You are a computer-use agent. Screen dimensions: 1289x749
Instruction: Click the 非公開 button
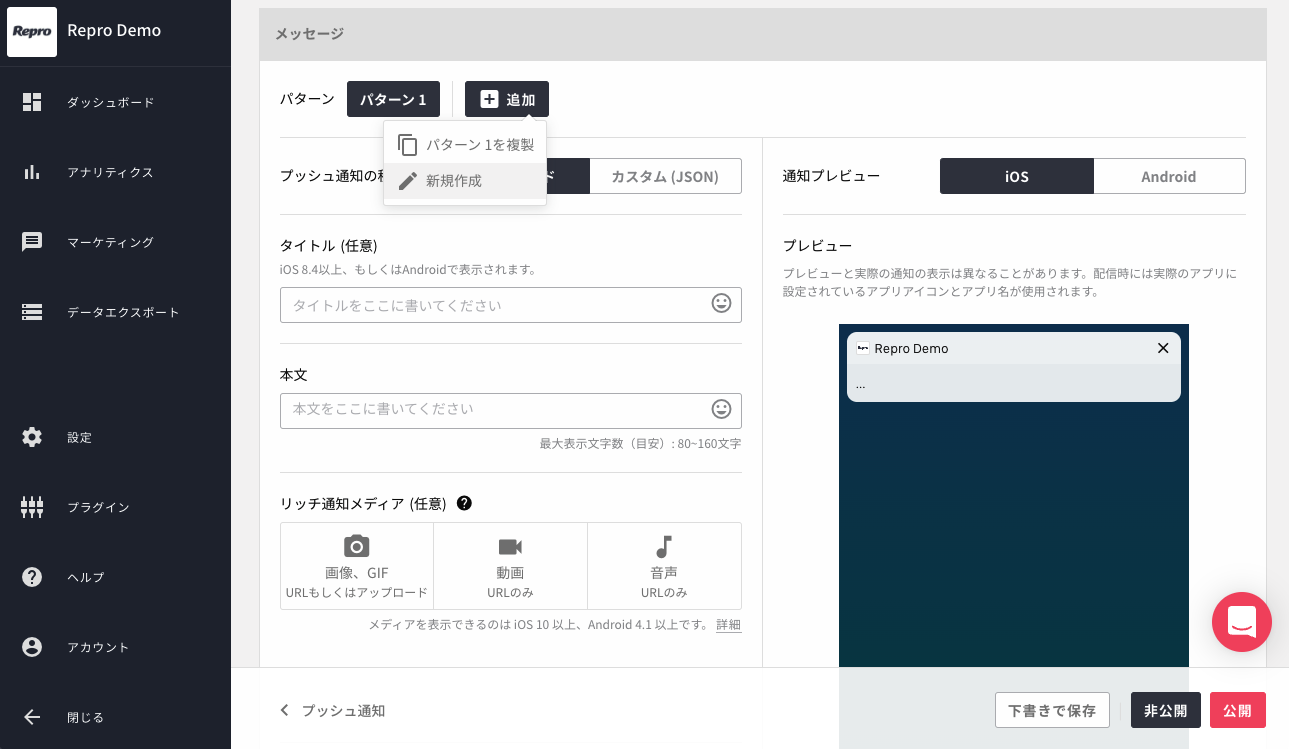[1166, 710]
